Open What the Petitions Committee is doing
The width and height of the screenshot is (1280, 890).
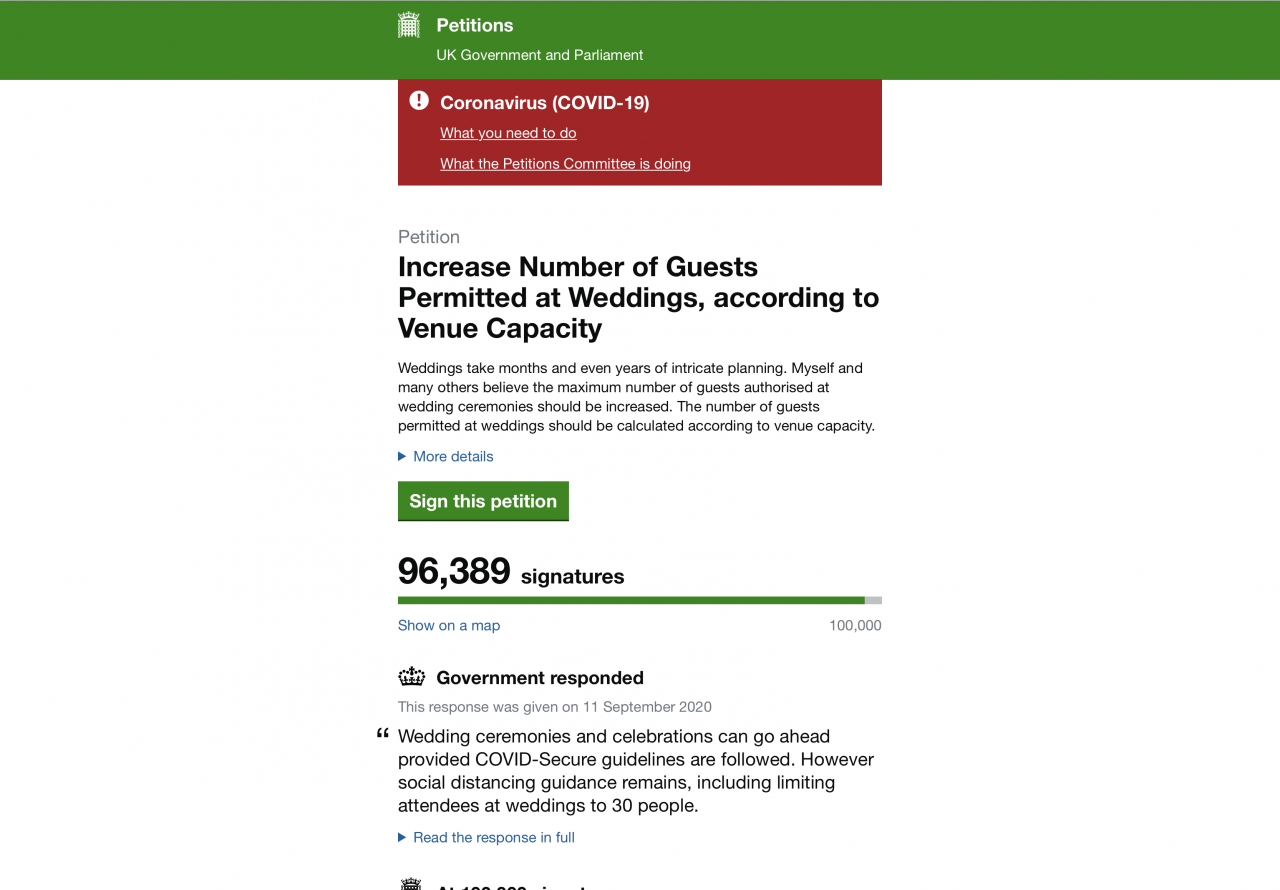(565, 163)
